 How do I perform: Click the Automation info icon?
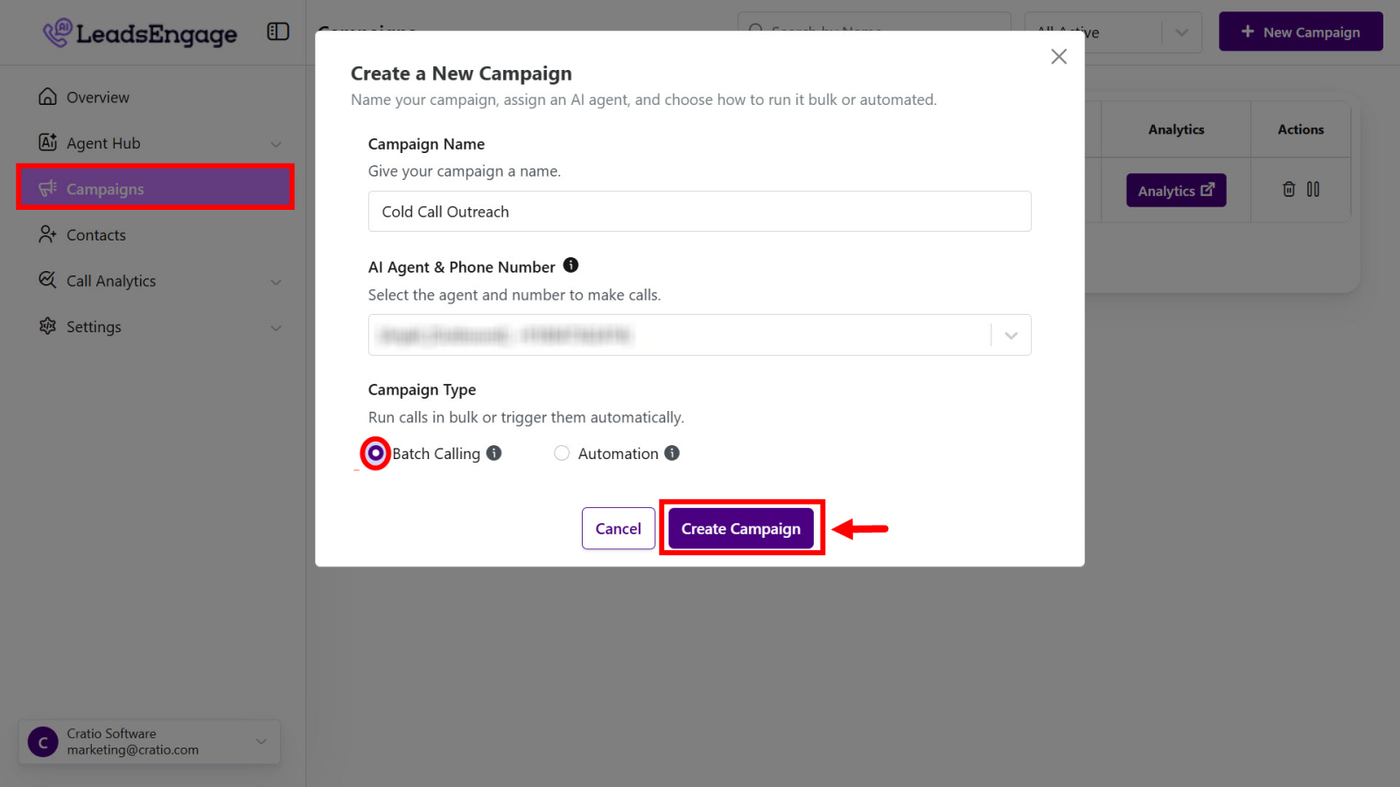[672, 453]
